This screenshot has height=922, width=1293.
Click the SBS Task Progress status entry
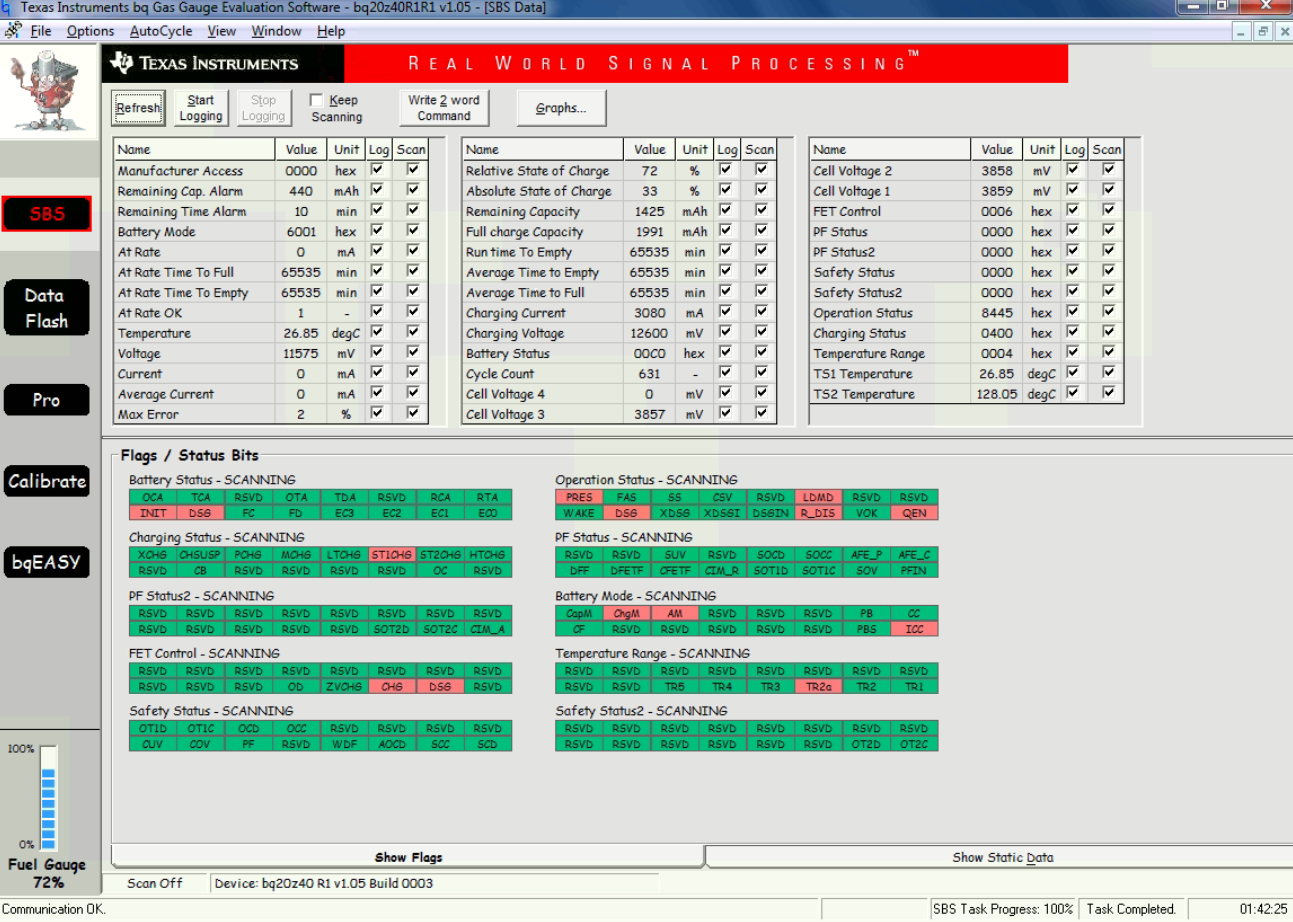(x=1003, y=909)
